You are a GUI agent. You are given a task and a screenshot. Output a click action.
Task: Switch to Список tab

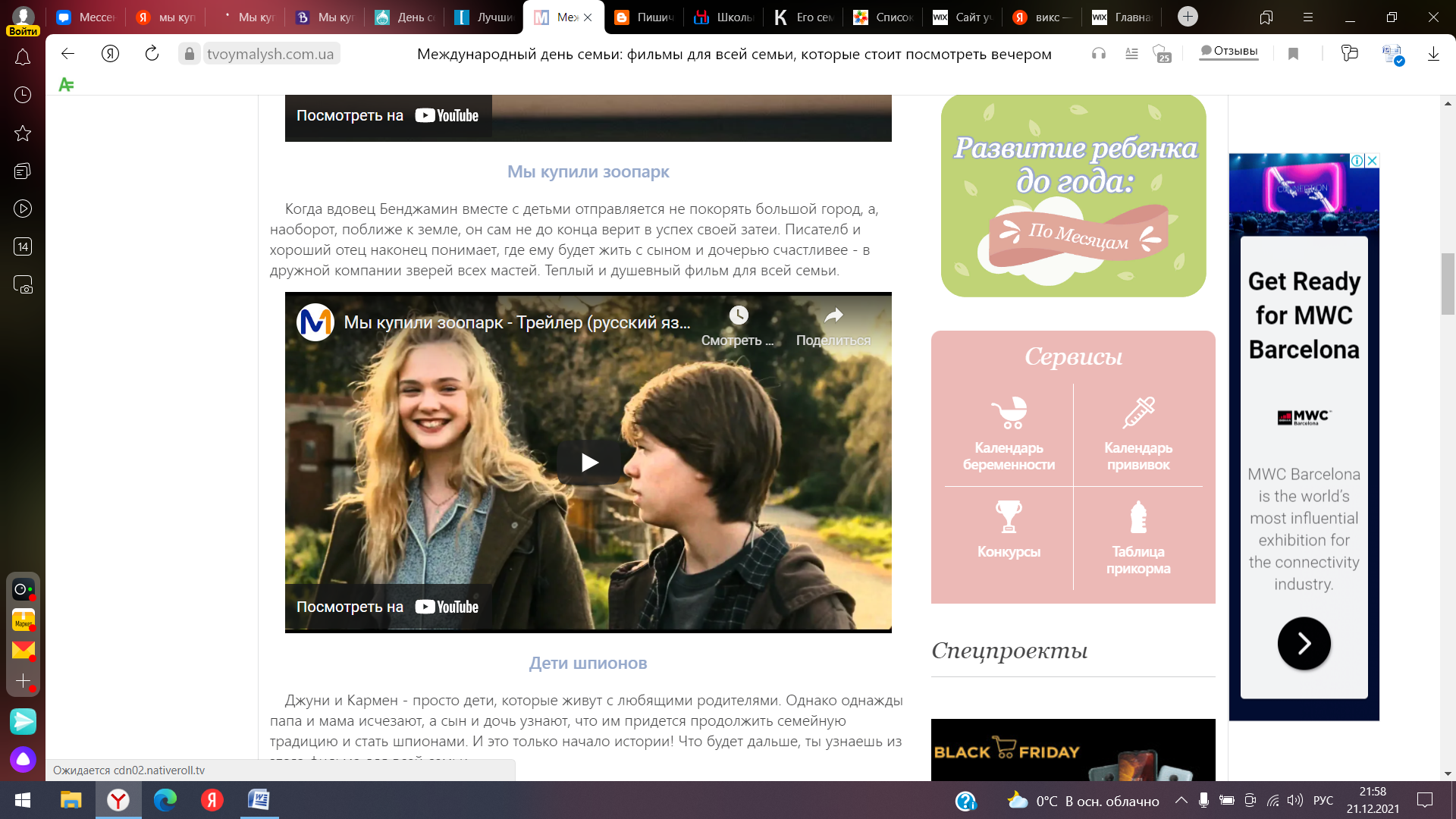pos(883,17)
